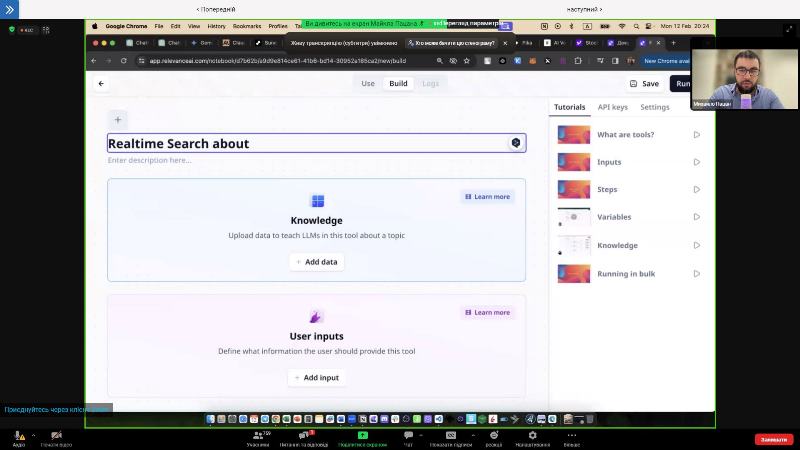Click the Knowledge grid icon
800x450 pixels.
click(x=317, y=201)
